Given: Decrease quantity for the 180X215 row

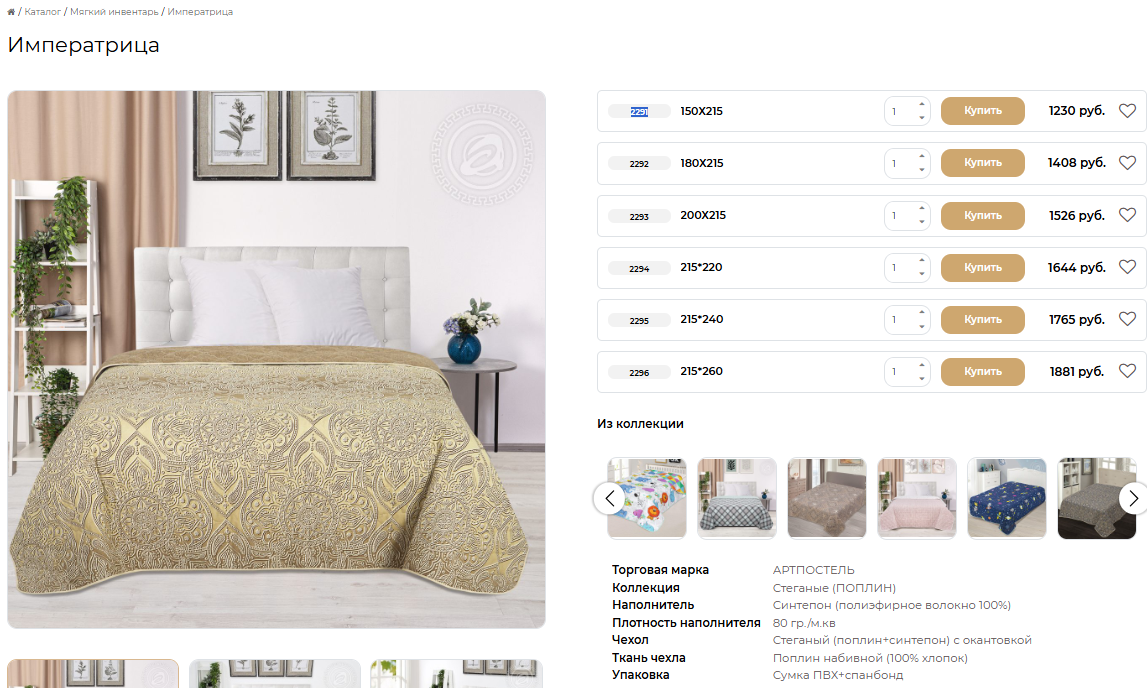Looking at the screenshot, I should pos(922,170).
